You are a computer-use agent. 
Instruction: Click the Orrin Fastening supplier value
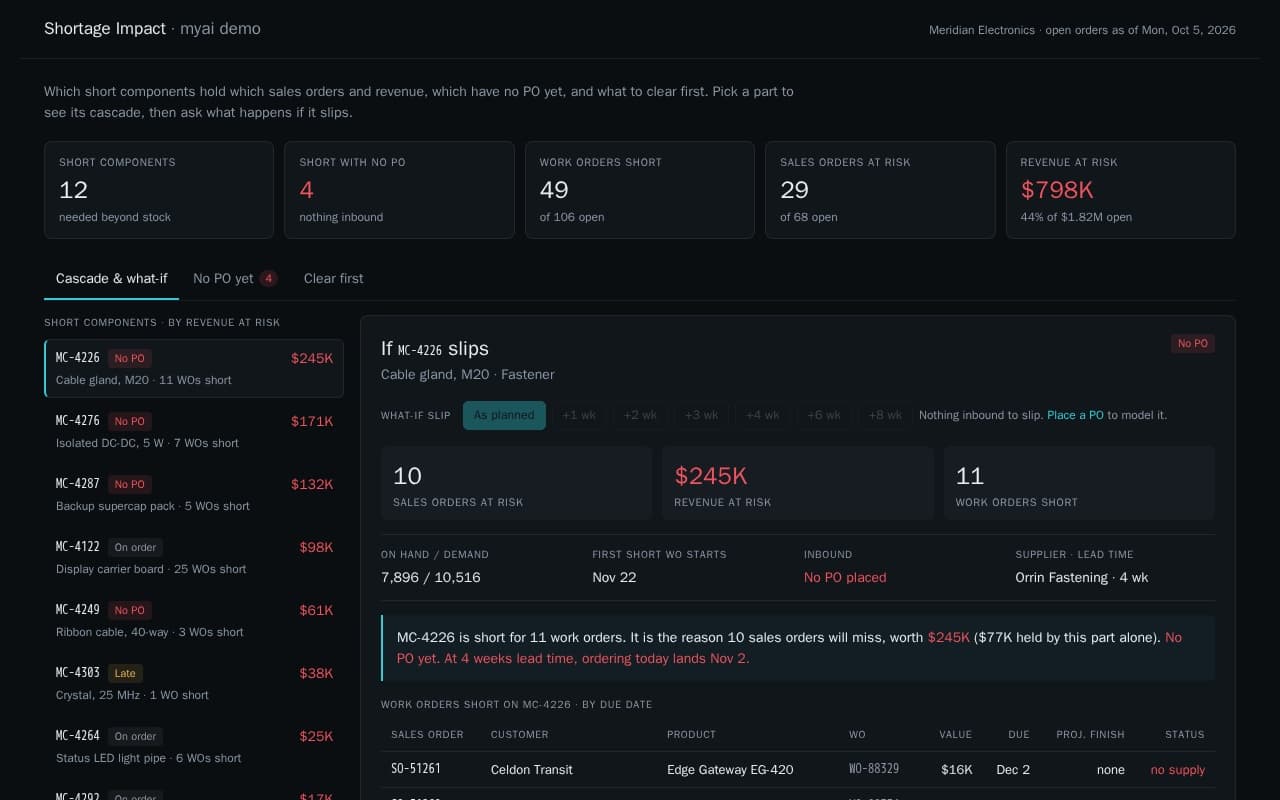point(1080,578)
